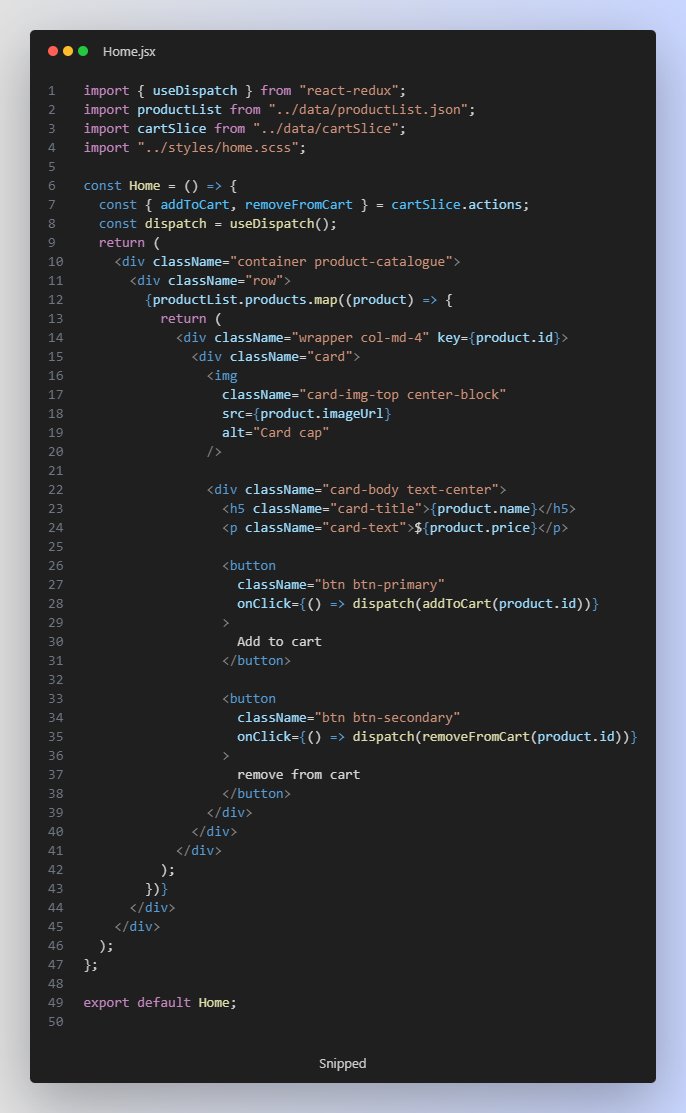Click the opening button tag on line 26
Viewport: 686px width, 1113px height.
click(249, 566)
